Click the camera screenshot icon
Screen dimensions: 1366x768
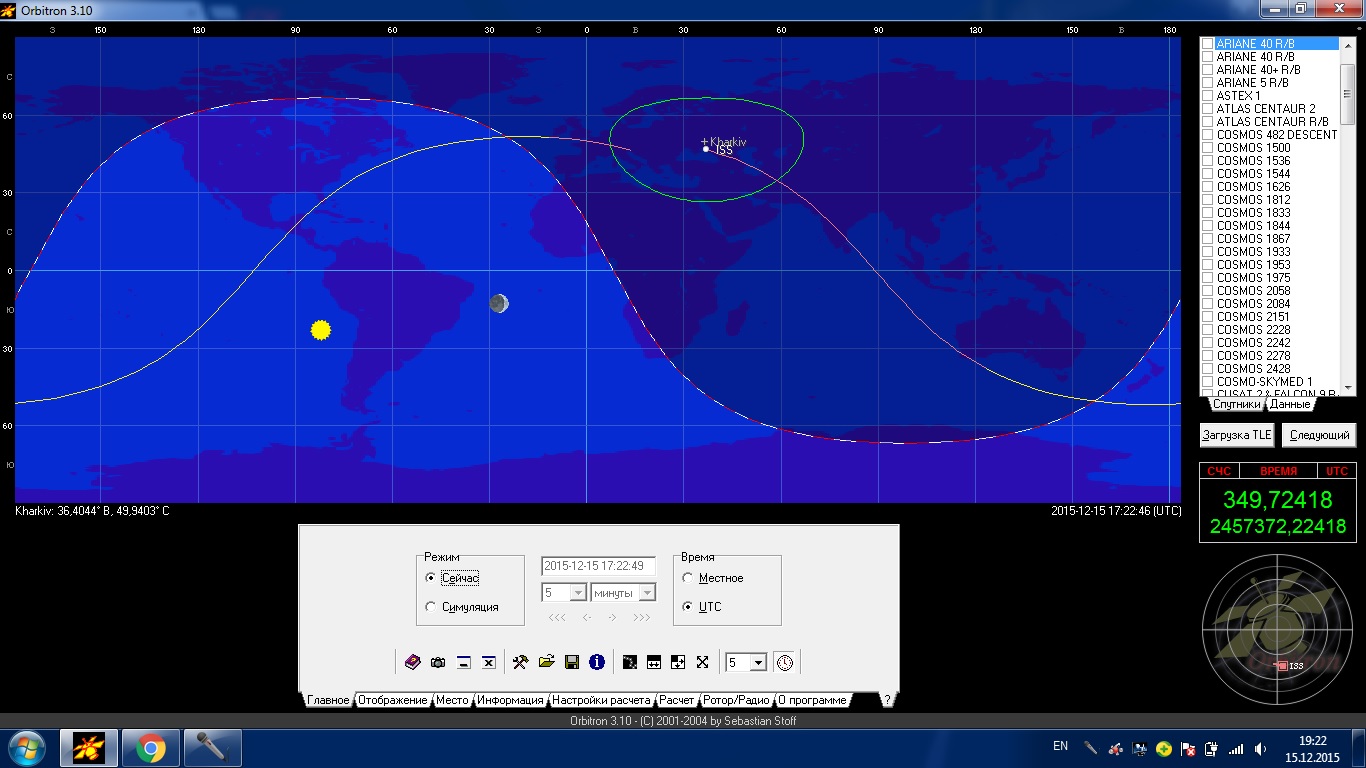point(438,662)
